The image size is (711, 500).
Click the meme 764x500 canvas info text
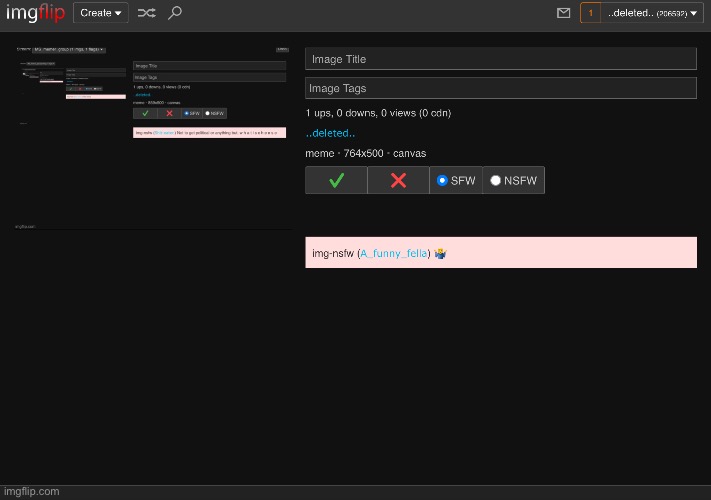click(x=365, y=153)
